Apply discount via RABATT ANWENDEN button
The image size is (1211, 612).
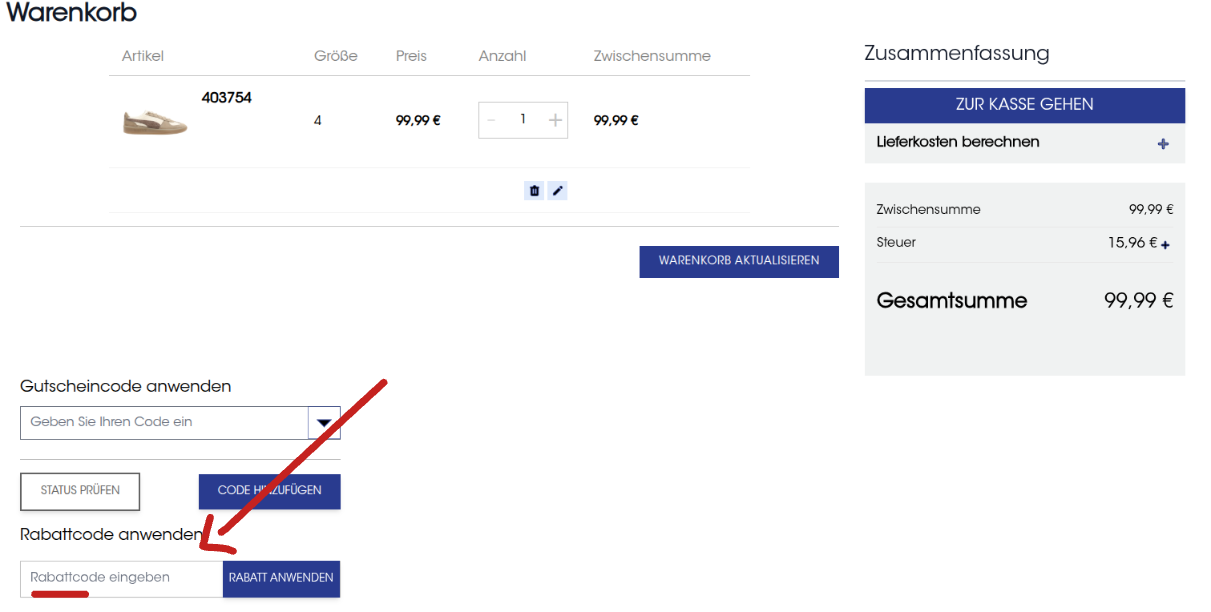coord(281,578)
